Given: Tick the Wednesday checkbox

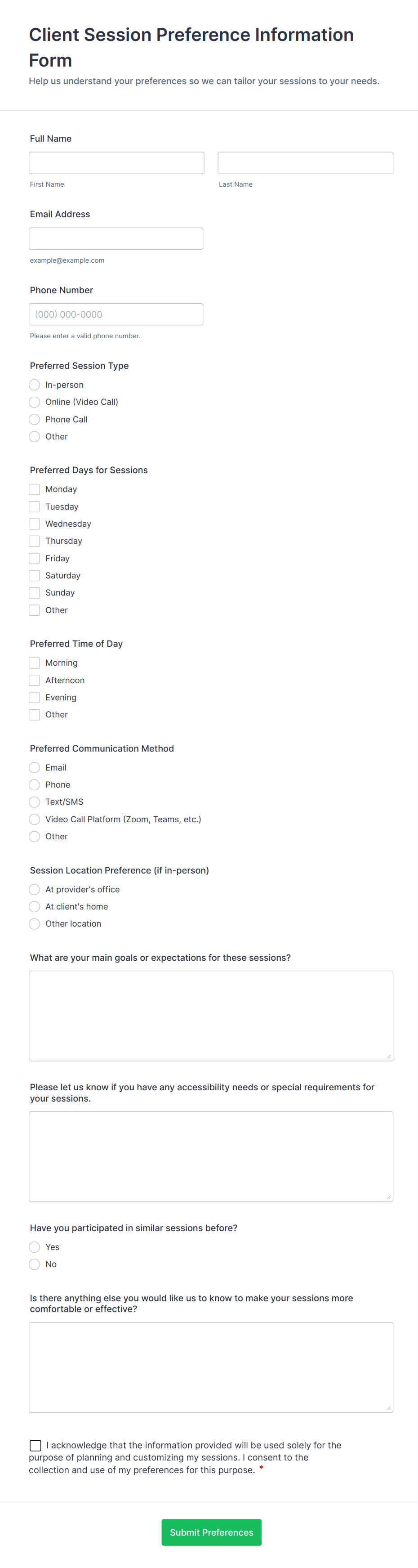Looking at the screenshot, I should coord(35,524).
